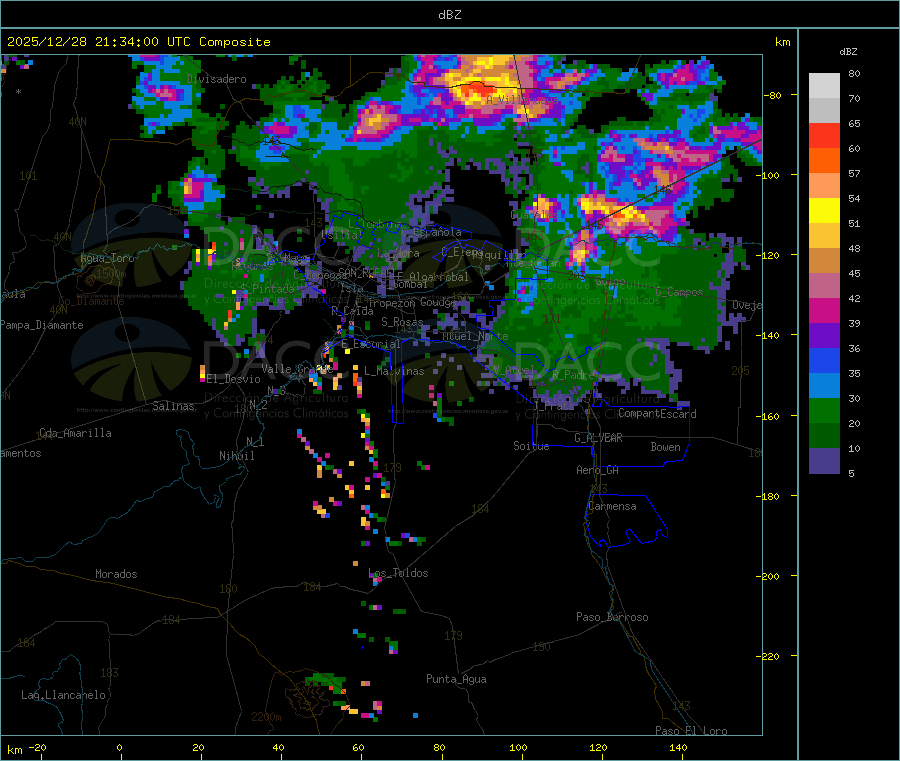Click the Española label

(437, 232)
